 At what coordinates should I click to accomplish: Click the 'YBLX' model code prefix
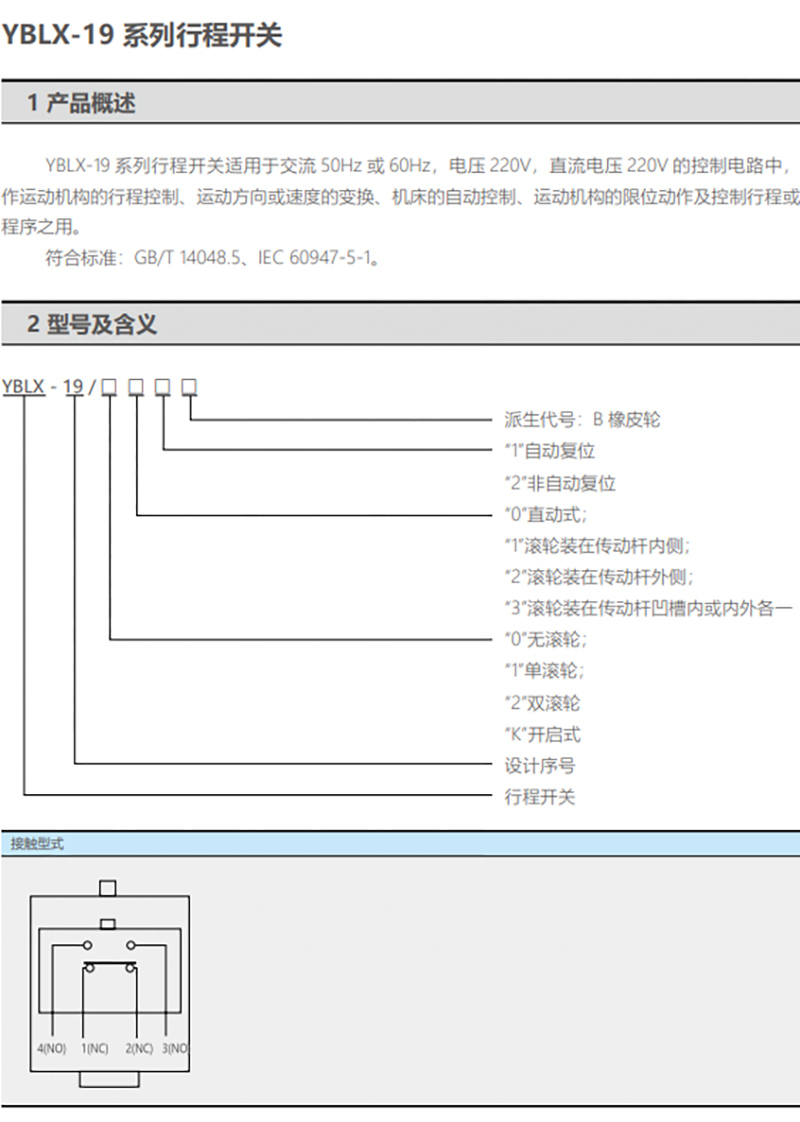click(x=23, y=387)
